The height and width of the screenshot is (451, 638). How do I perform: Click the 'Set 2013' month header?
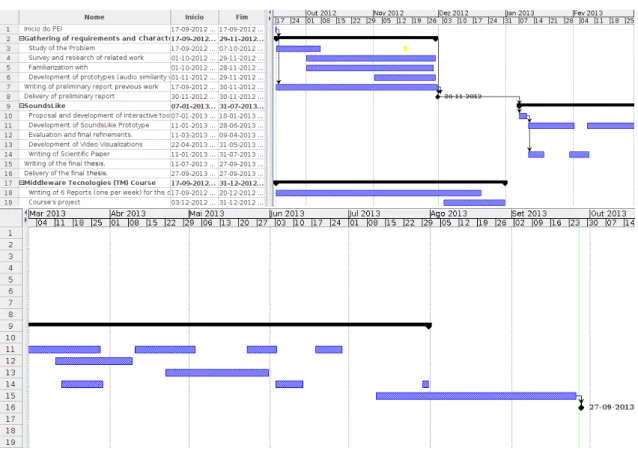coord(529,214)
